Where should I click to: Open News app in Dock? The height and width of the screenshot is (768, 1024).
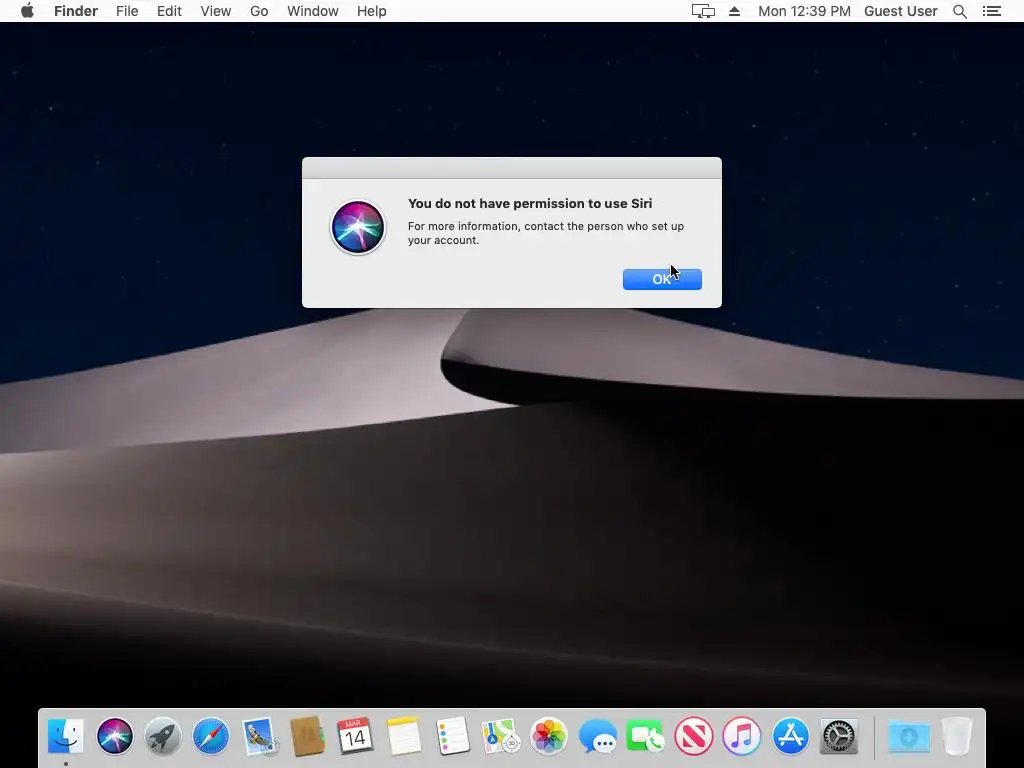694,736
